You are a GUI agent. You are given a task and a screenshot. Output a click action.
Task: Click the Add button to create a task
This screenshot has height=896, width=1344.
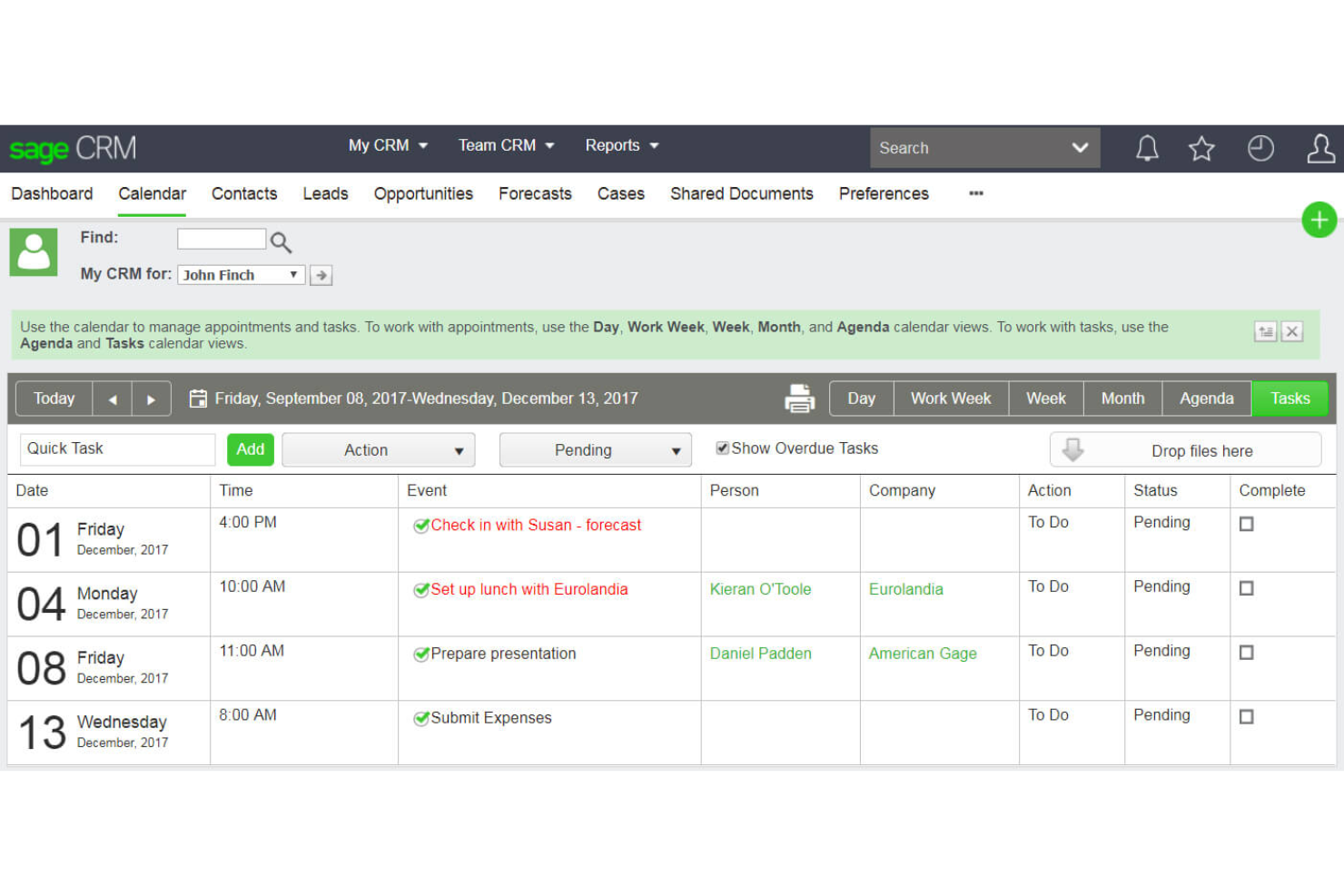pyautogui.click(x=250, y=449)
